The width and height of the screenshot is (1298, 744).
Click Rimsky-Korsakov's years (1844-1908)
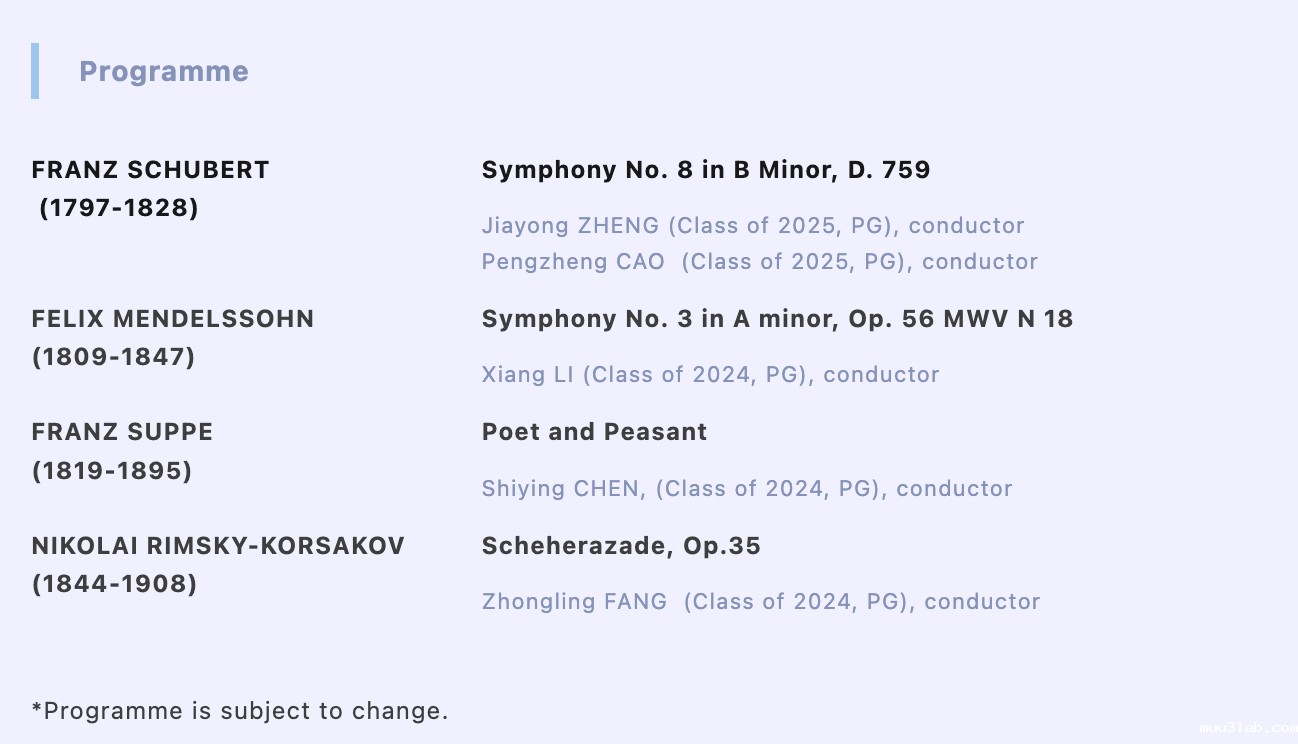click(x=114, y=584)
